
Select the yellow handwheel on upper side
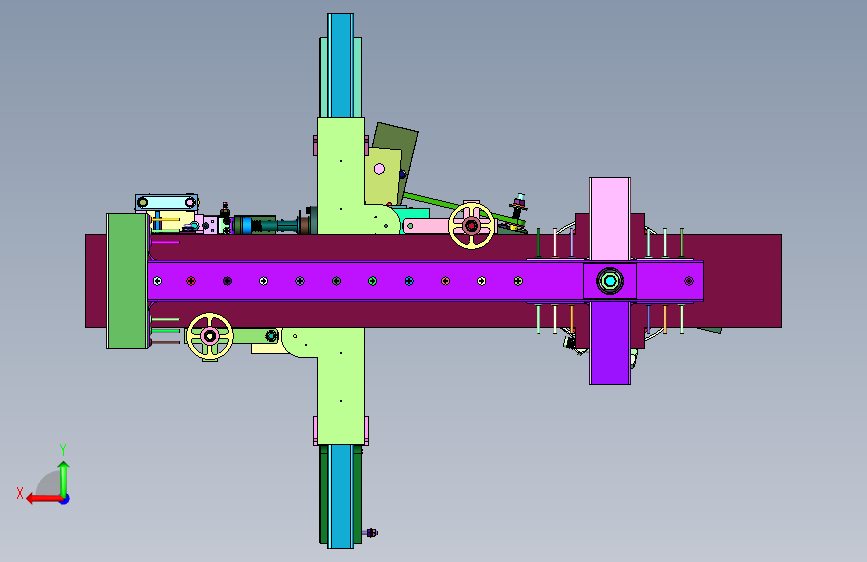[x=472, y=226]
